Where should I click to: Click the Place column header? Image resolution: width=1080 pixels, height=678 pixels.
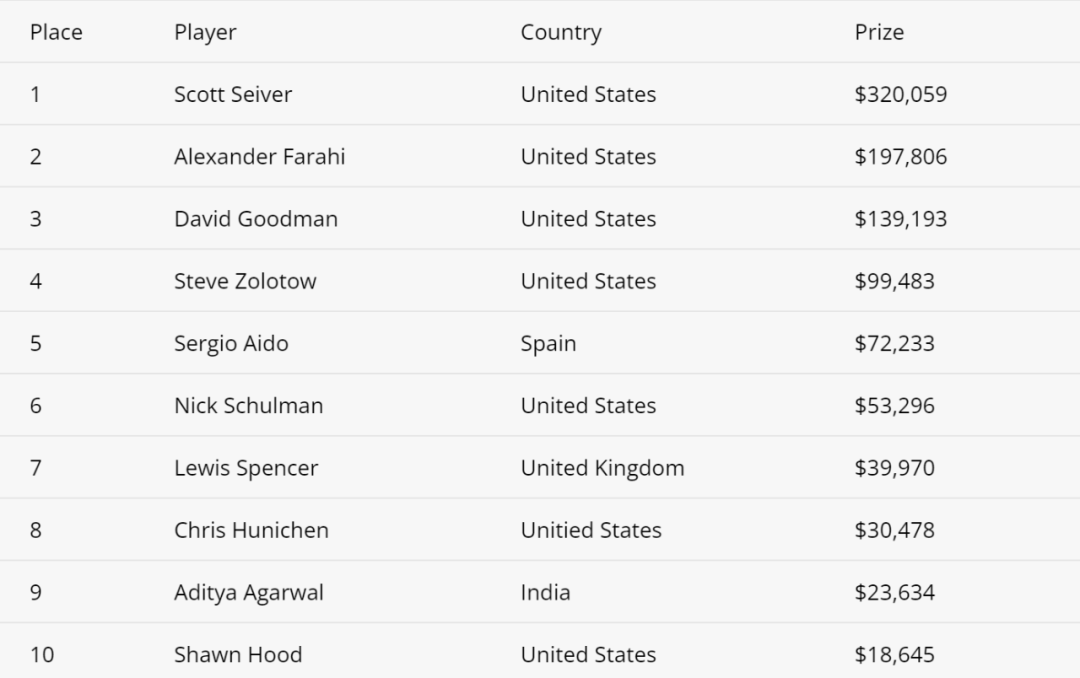56,32
